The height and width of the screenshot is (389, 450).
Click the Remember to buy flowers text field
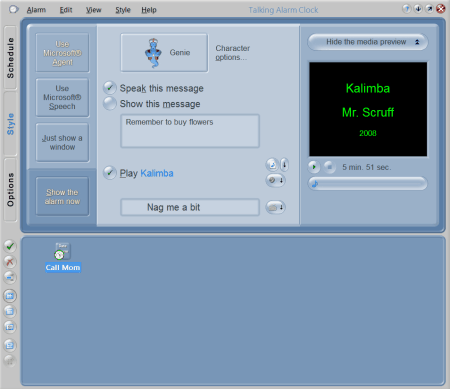point(190,131)
